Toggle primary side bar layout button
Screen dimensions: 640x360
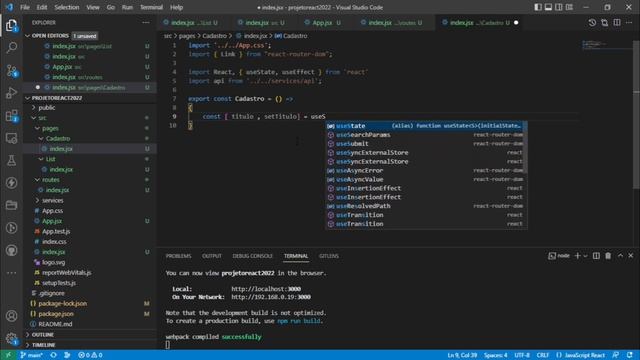(x=538, y=7)
